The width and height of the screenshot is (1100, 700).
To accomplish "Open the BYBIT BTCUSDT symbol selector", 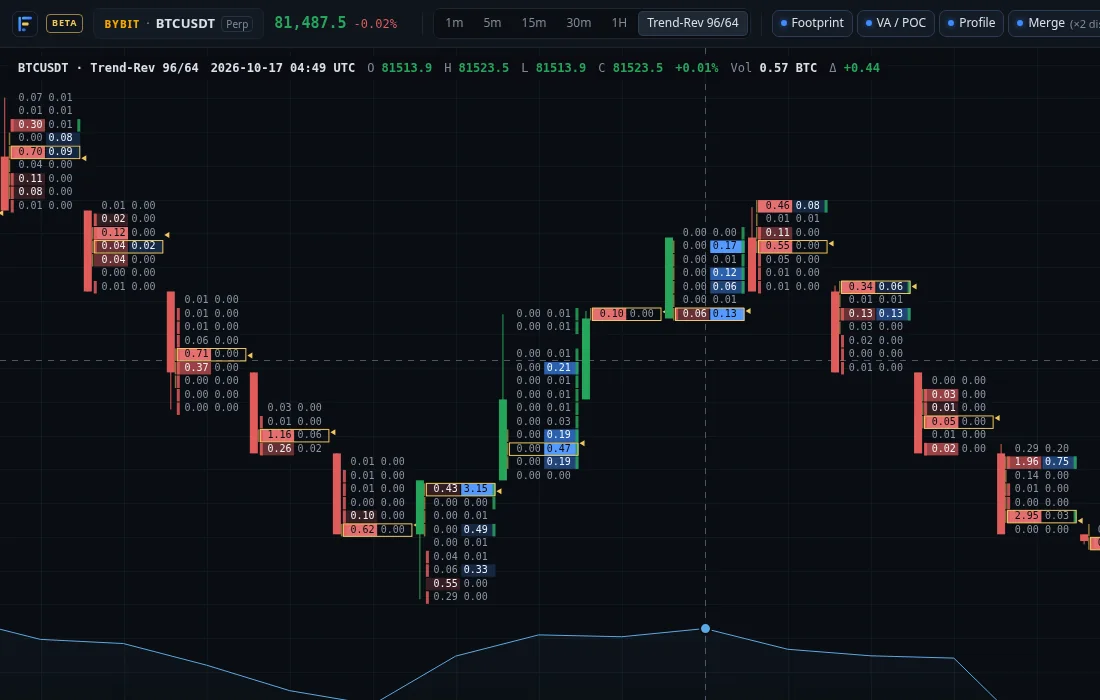I will click(178, 23).
